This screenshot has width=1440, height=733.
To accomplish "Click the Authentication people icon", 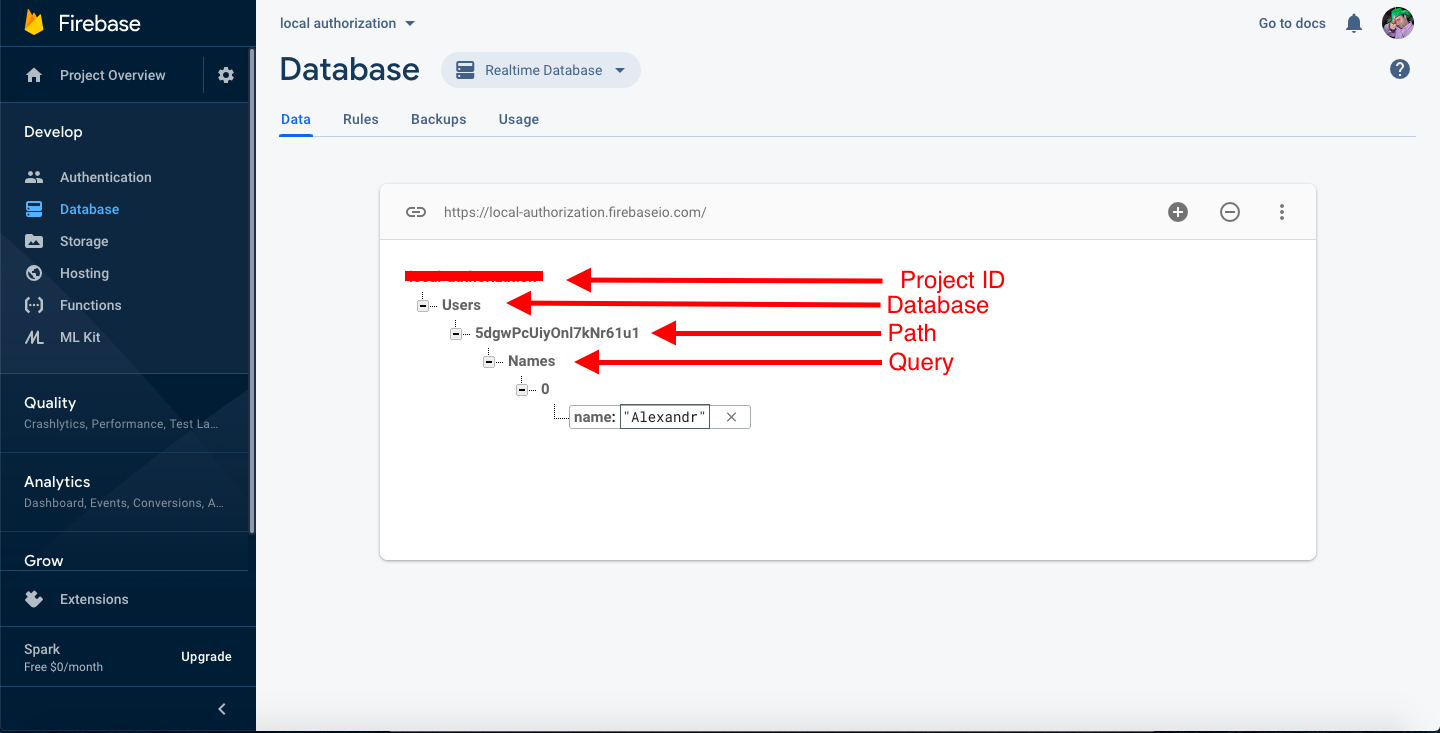I will point(34,177).
